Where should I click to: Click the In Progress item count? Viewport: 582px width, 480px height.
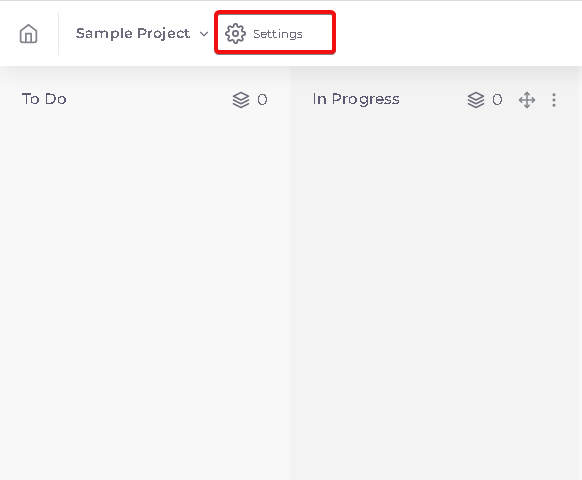[x=497, y=100]
